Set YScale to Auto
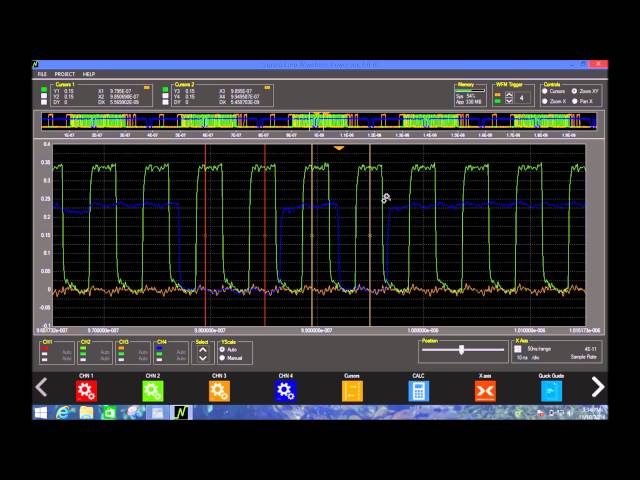 click(x=222, y=349)
